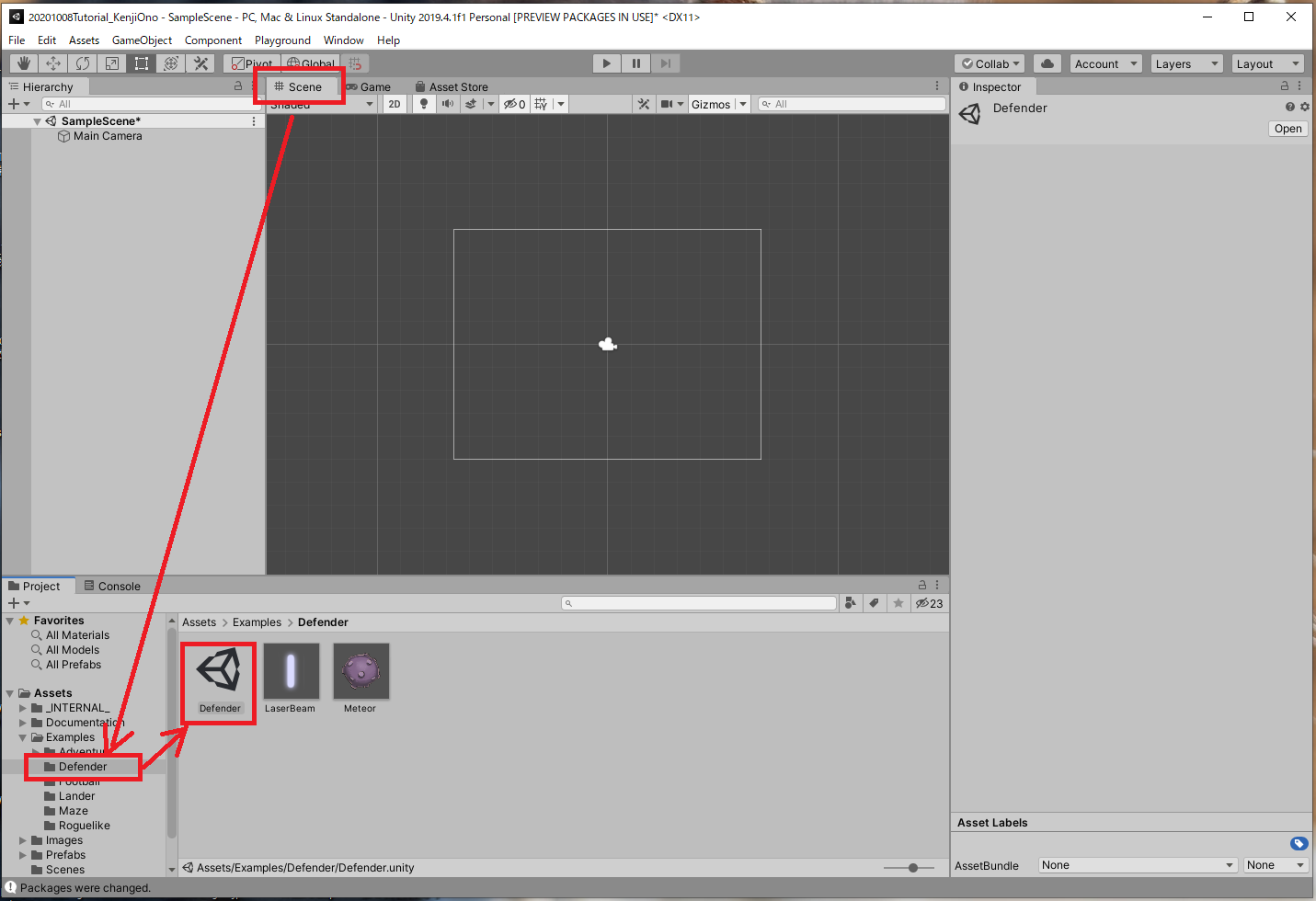Collapse the Examples folder
Image resolution: width=1316 pixels, height=901 pixels.
click(23, 737)
